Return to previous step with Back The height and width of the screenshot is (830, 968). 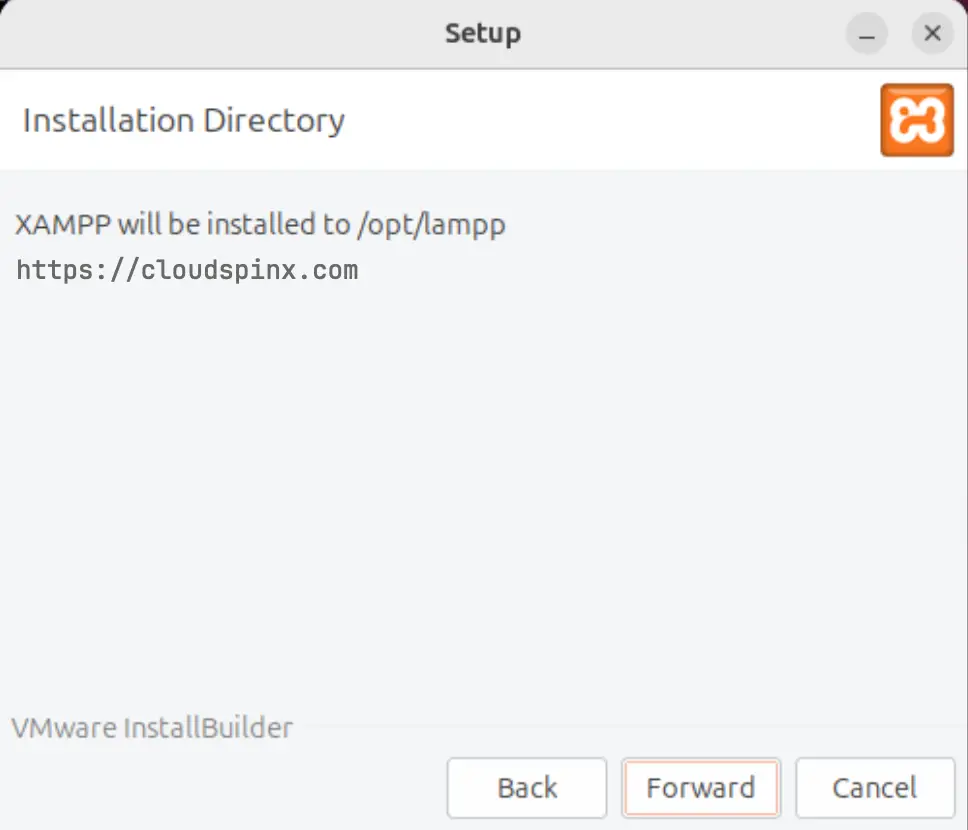click(526, 788)
